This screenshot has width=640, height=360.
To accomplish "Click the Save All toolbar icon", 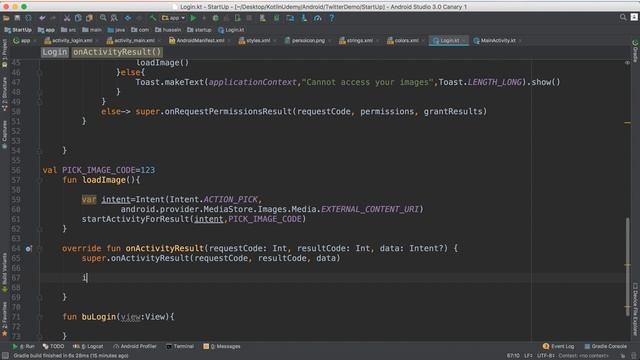I will pyautogui.click(x=17, y=18).
